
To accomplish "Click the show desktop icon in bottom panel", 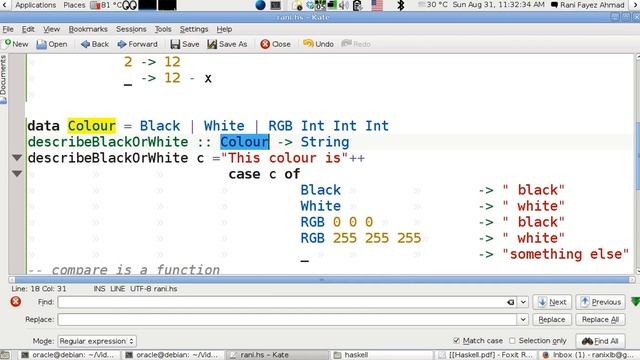I will 5,355.
